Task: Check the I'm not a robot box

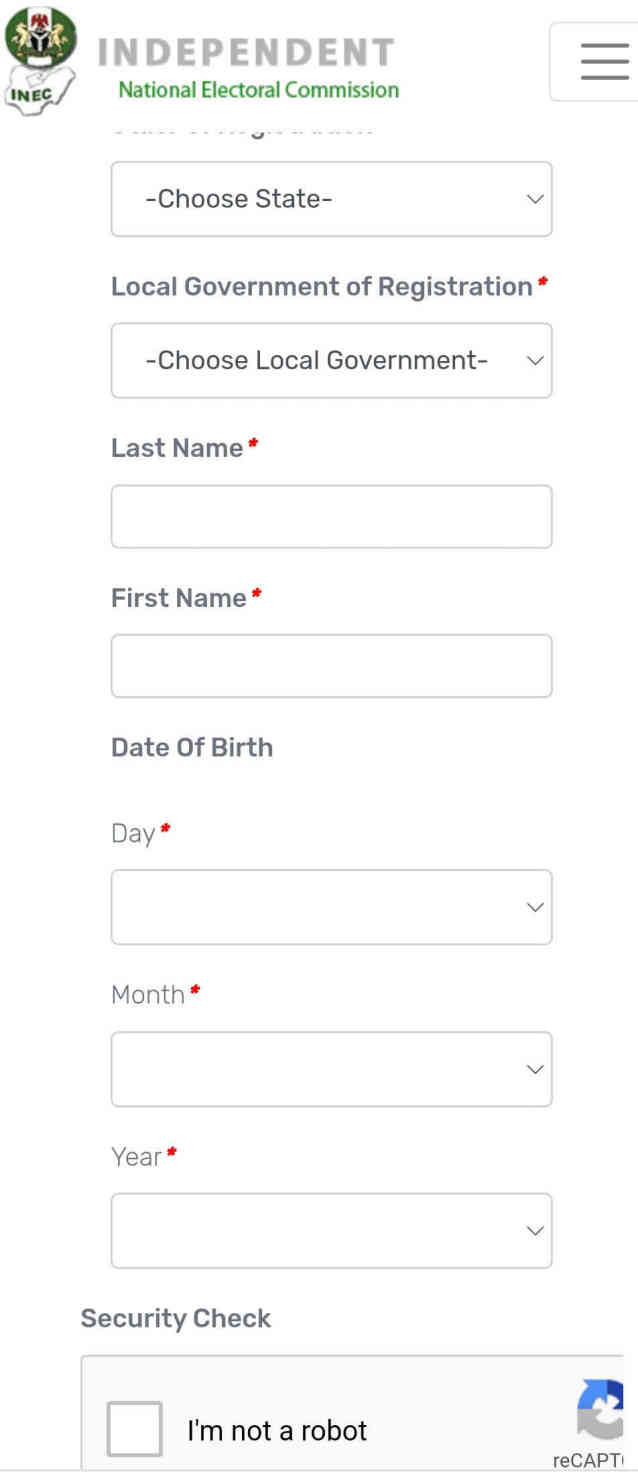Action: click(135, 1429)
